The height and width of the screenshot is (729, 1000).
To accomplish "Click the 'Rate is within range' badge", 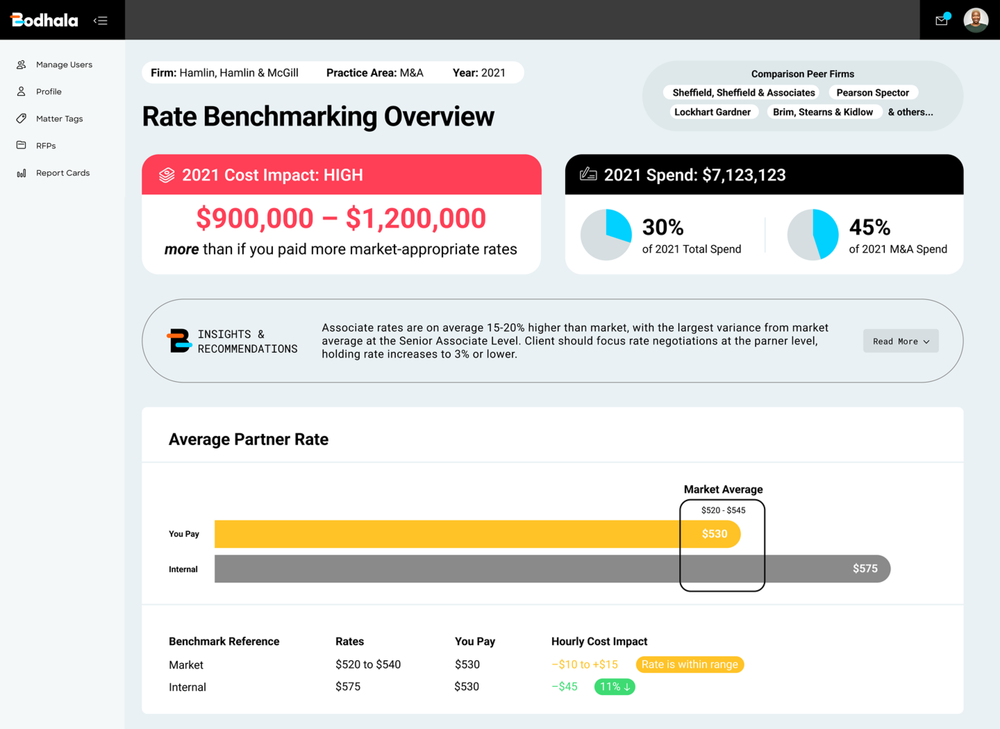I will (x=689, y=665).
